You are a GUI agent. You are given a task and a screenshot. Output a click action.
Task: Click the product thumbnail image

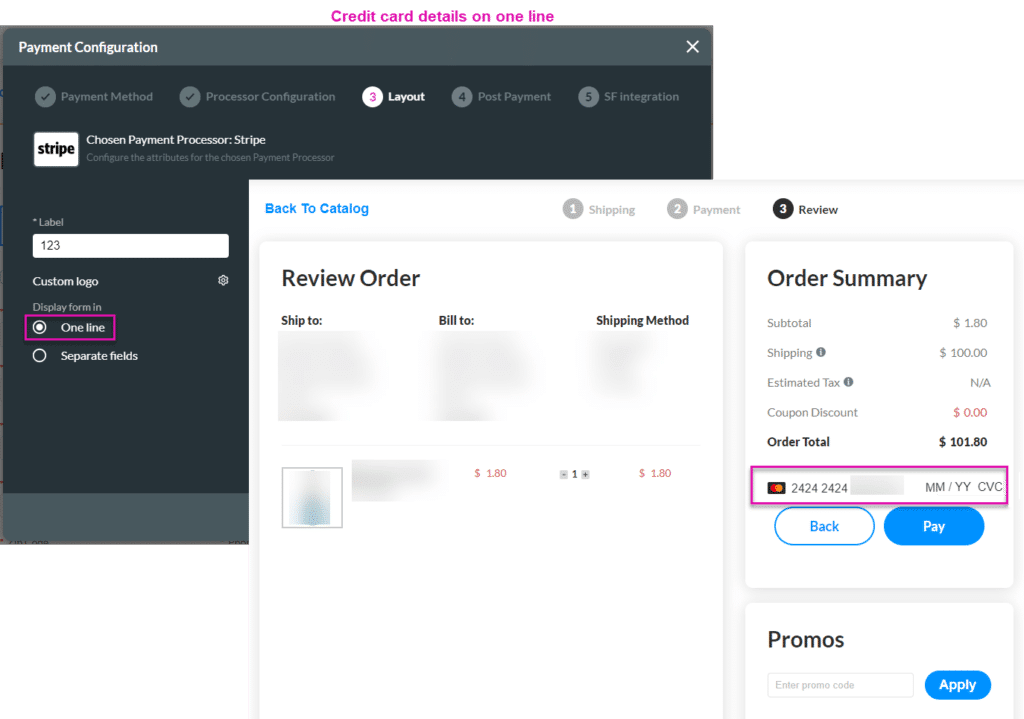(x=312, y=497)
